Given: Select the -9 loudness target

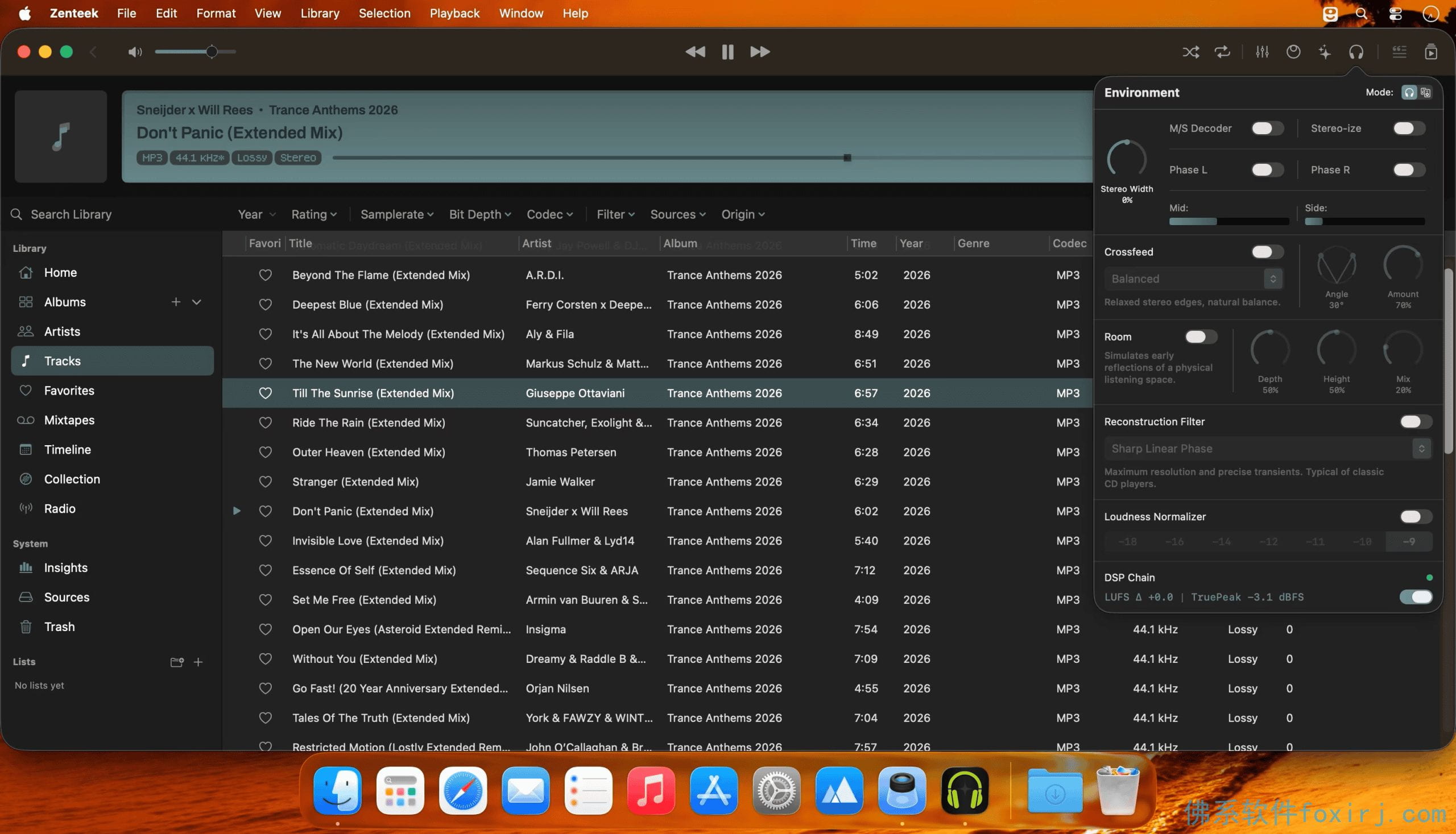Looking at the screenshot, I should [x=1408, y=541].
